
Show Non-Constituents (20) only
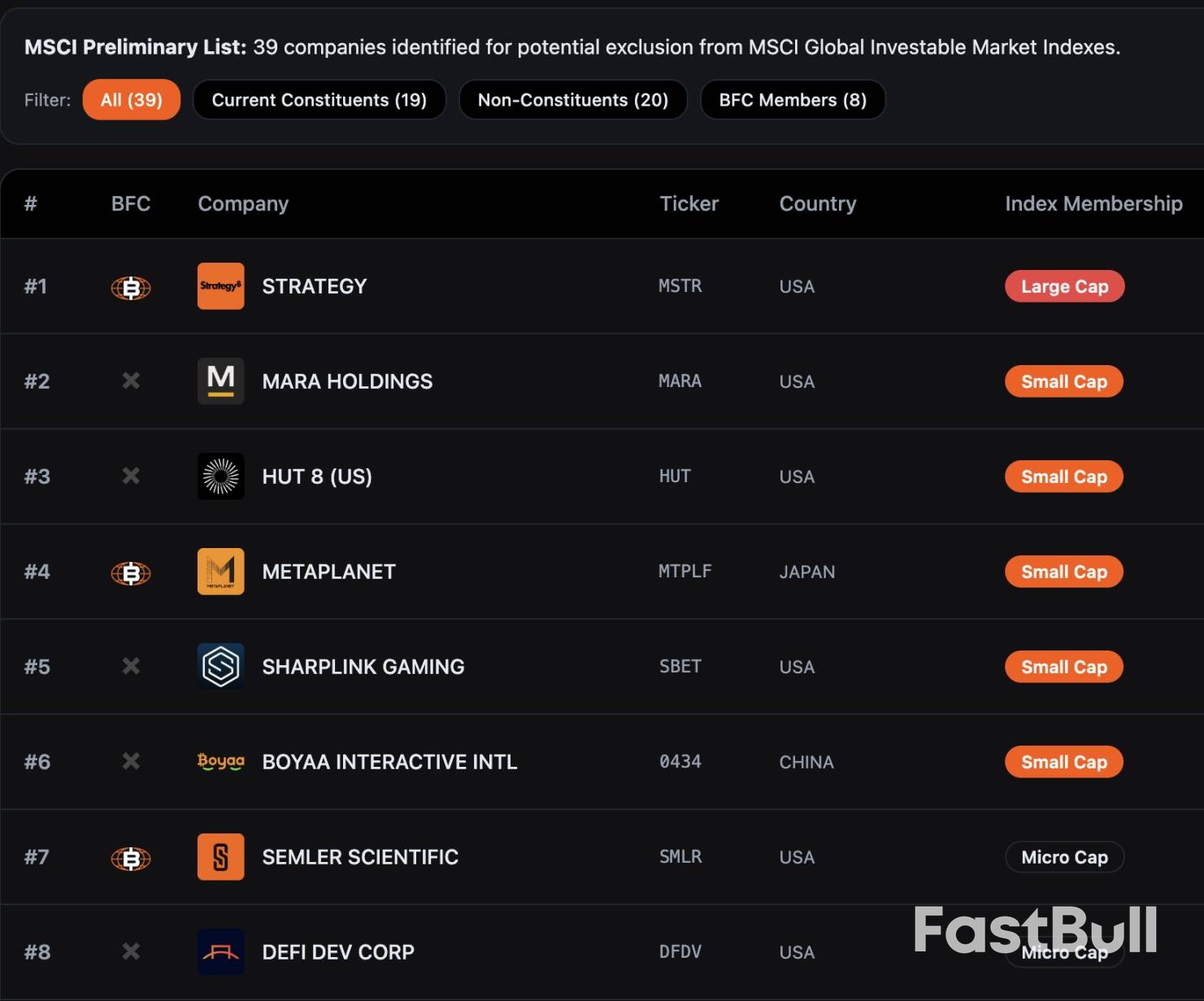573,100
